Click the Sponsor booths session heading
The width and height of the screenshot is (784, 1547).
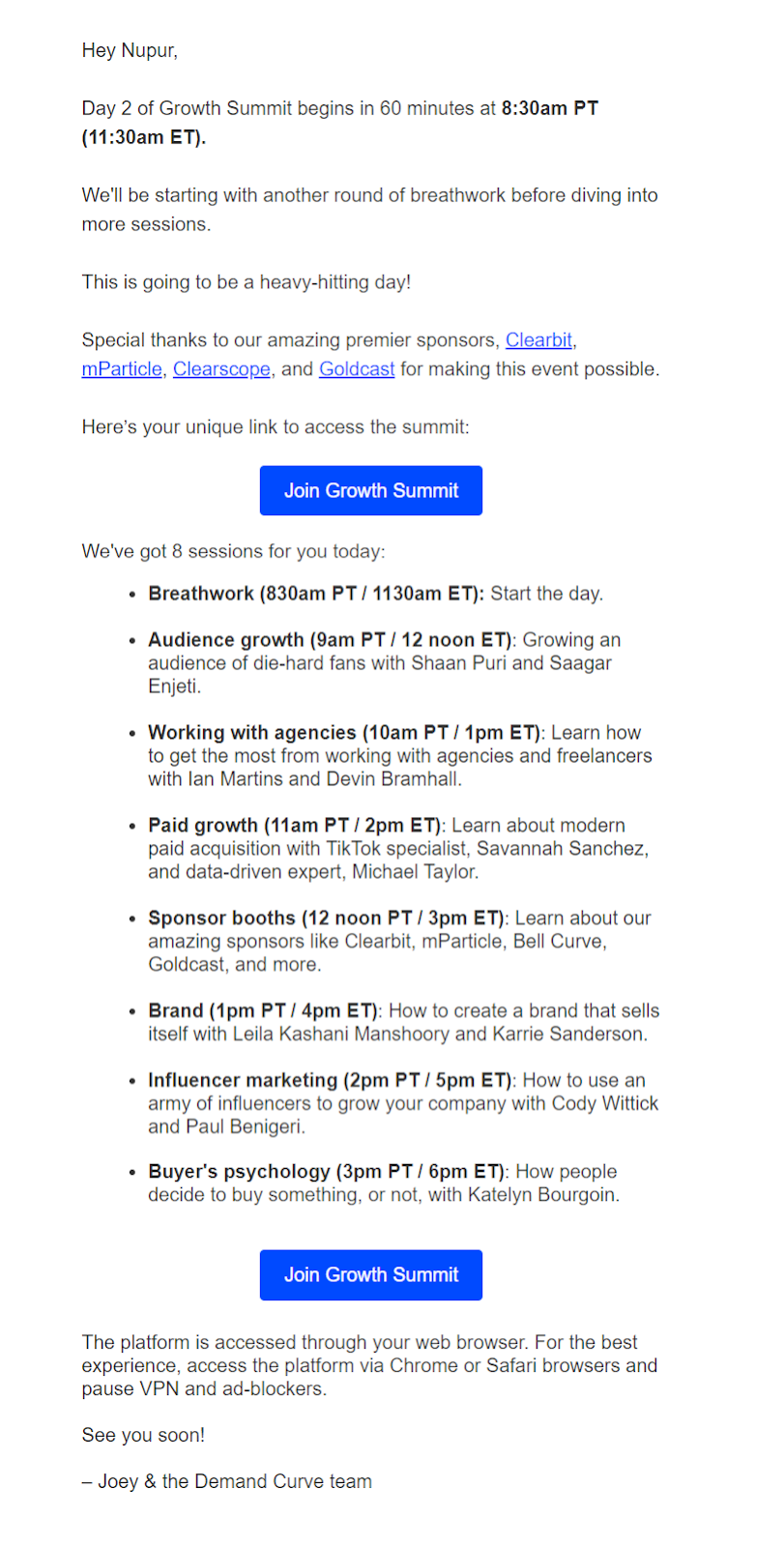pos(326,919)
